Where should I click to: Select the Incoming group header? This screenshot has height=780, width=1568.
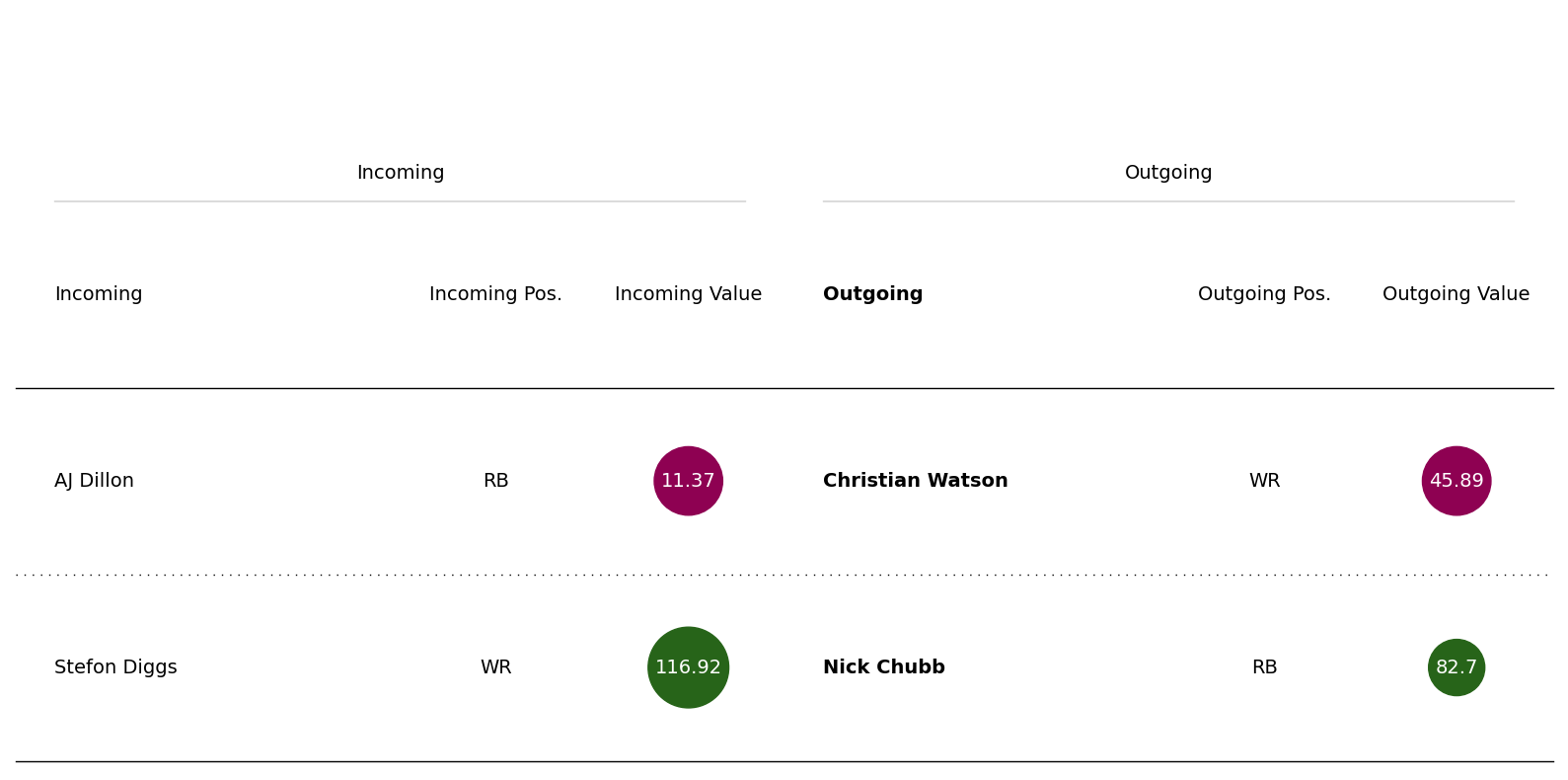coord(401,173)
